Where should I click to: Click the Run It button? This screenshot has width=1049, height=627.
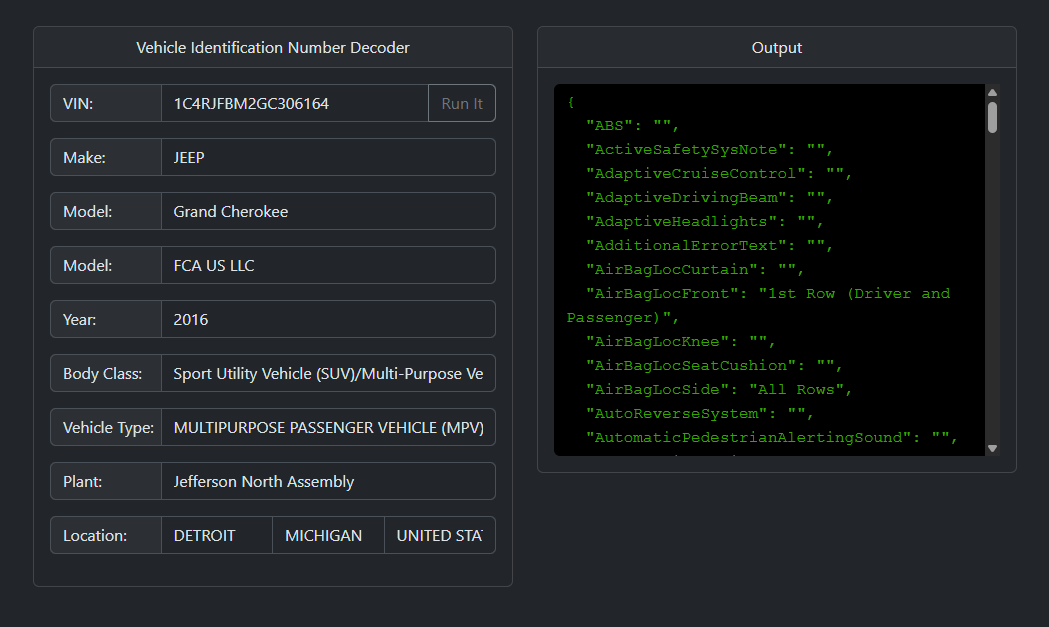pyautogui.click(x=462, y=103)
